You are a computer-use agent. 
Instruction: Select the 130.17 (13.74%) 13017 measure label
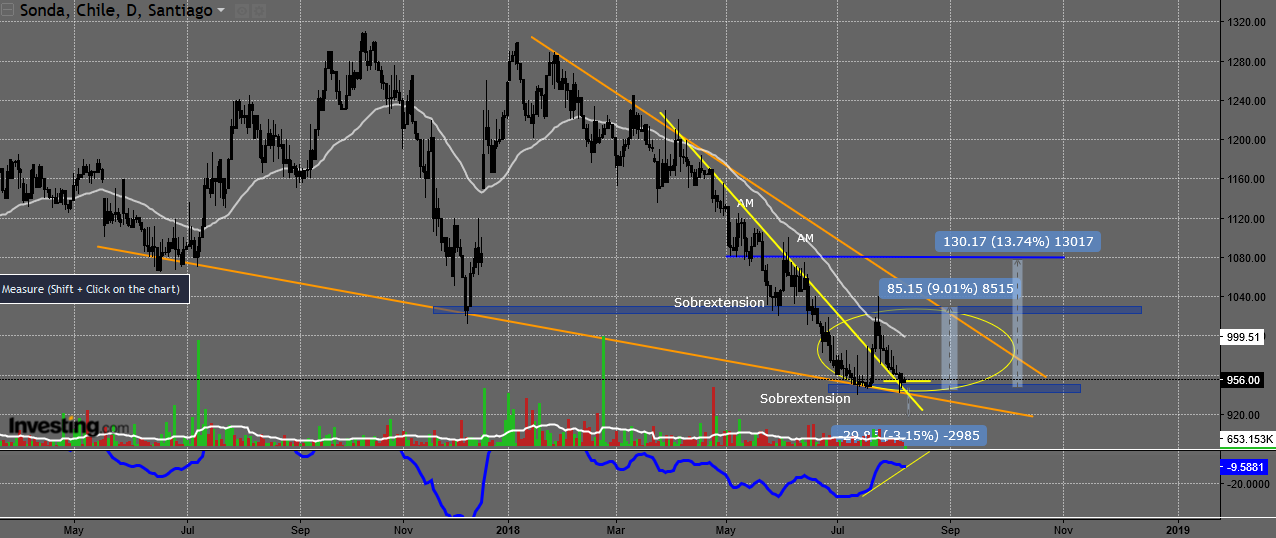(x=1017, y=241)
